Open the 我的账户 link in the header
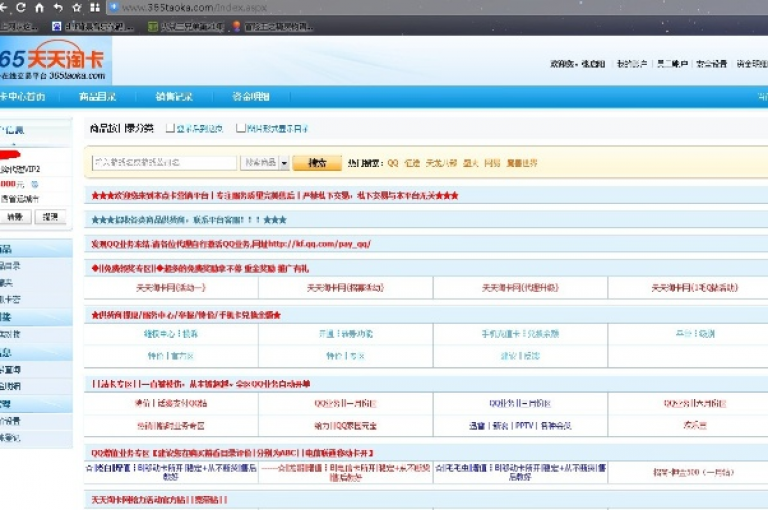This screenshot has width=768, height=510. pyautogui.click(x=632, y=64)
